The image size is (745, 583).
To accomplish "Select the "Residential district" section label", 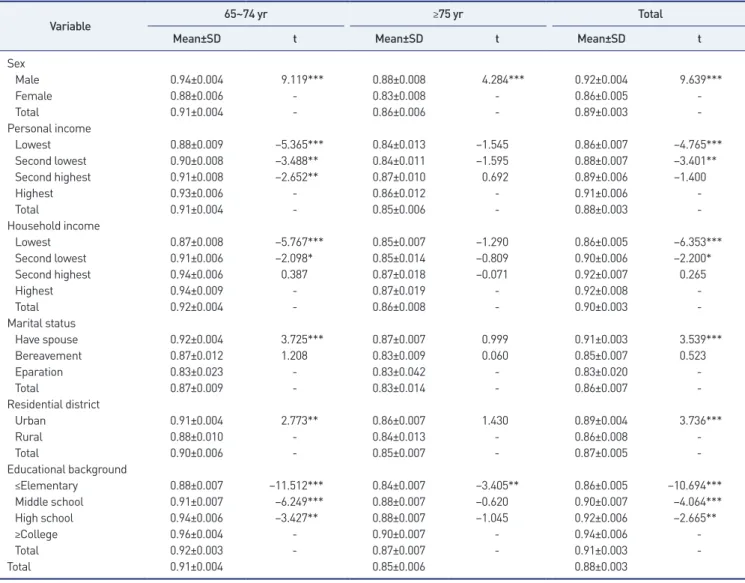I will [x=53, y=404].
